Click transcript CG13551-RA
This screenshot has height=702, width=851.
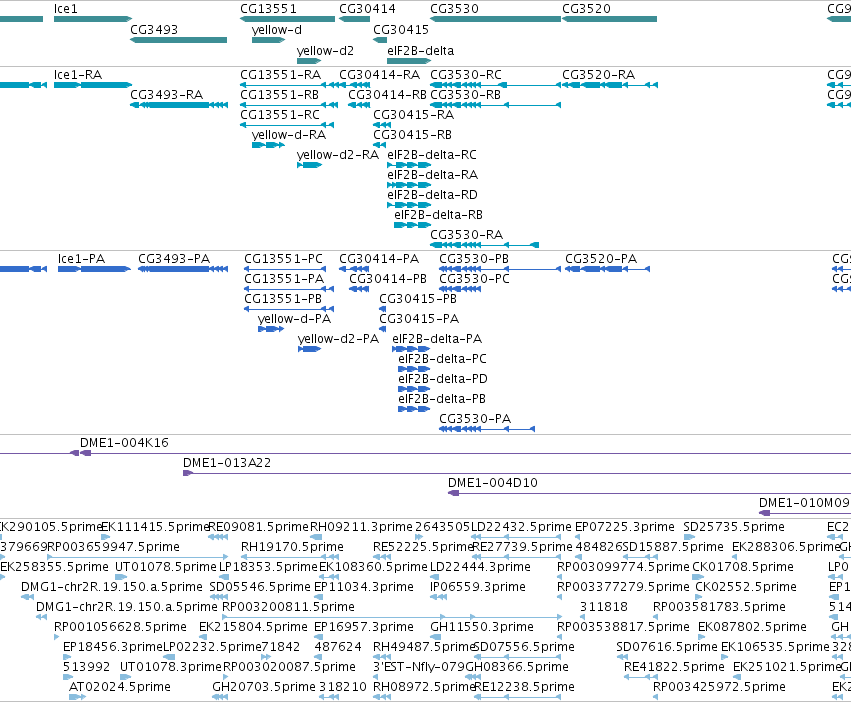coord(281,75)
